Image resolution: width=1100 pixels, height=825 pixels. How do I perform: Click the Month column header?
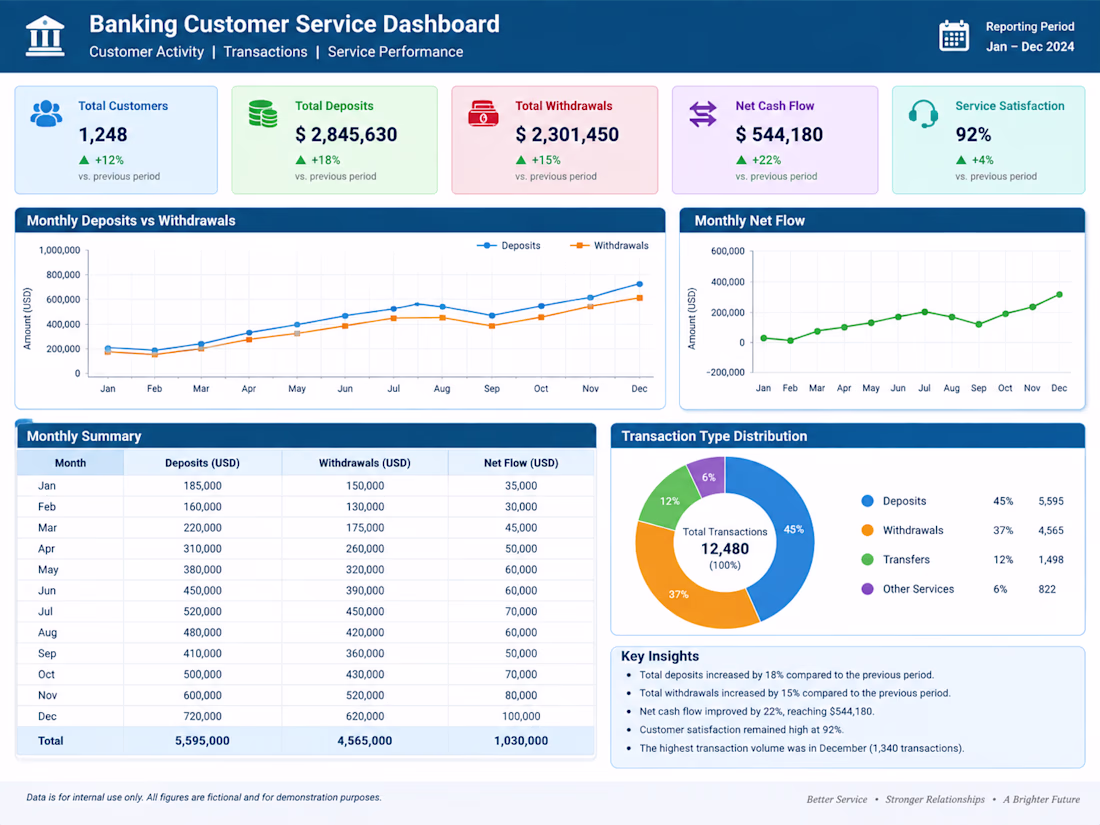70,463
